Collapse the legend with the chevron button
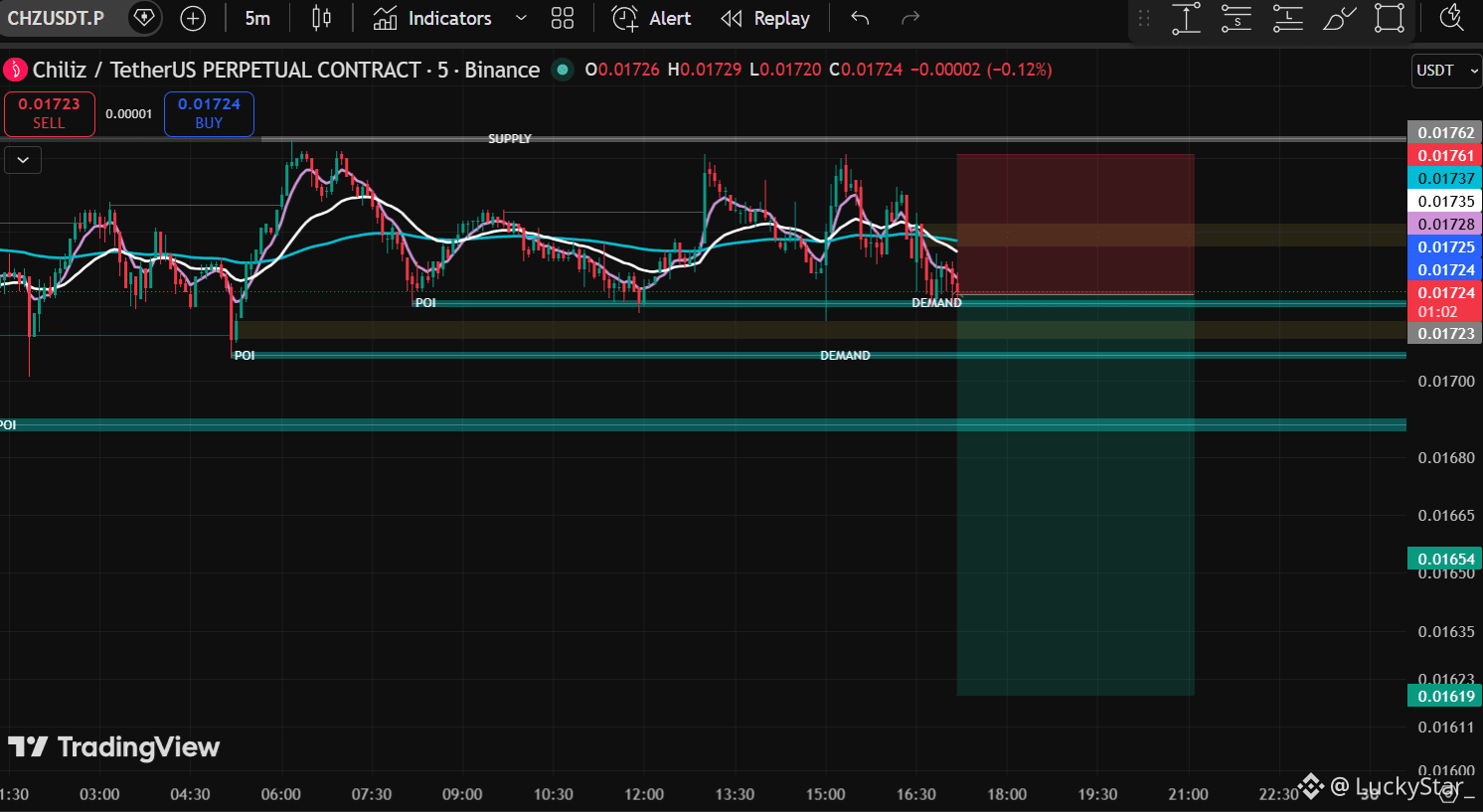Screen dimensions: 1483x812 (x=23, y=159)
